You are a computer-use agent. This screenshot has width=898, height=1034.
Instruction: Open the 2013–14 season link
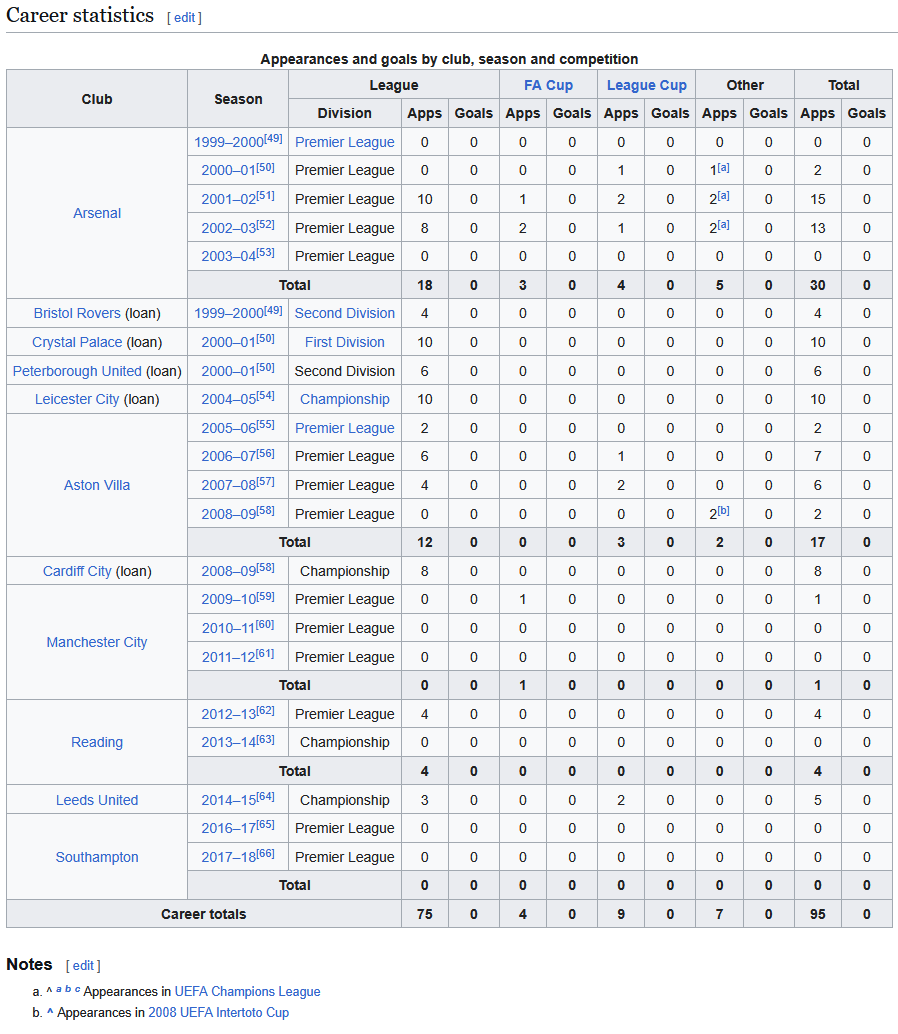point(228,743)
